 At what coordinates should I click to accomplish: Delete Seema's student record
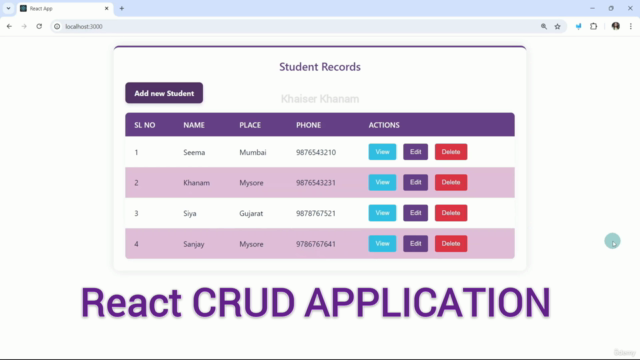(451, 152)
